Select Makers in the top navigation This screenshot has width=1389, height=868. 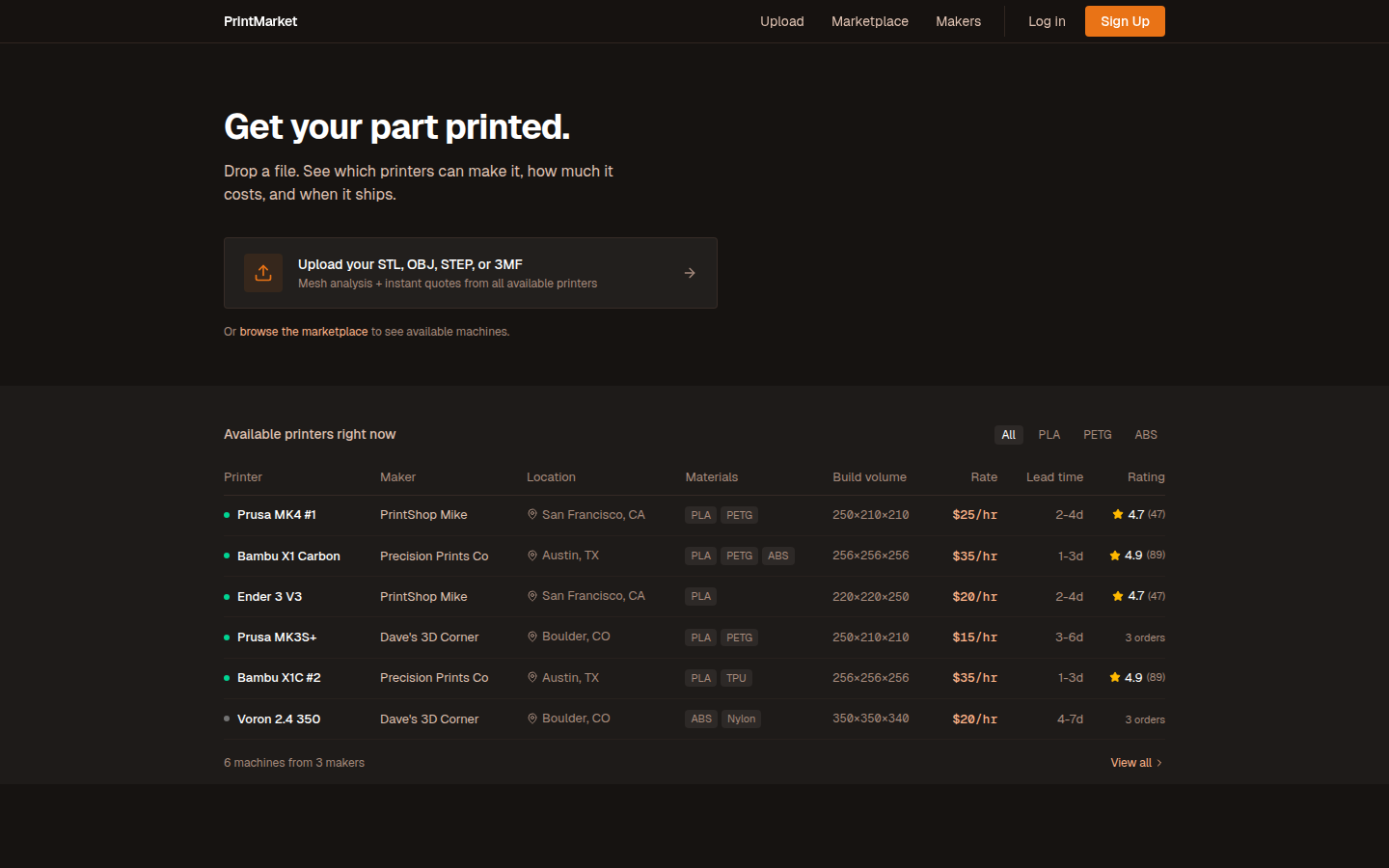click(x=958, y=21)
